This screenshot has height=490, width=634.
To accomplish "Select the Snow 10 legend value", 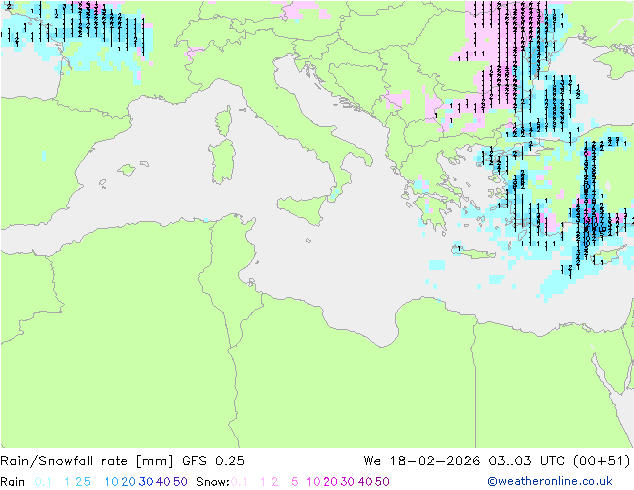I will click(313, 482).
